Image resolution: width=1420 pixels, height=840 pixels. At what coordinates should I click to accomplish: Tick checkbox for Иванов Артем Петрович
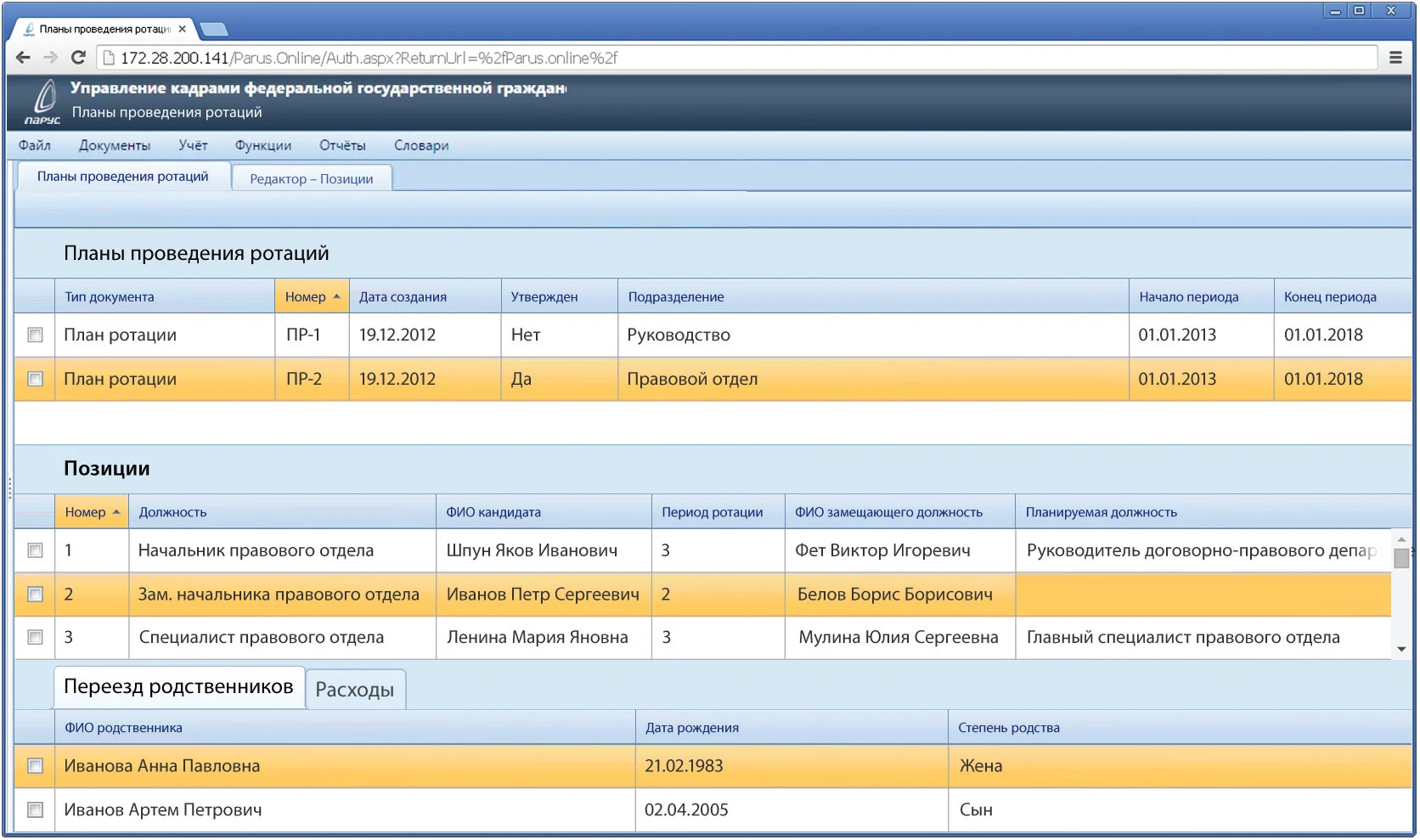pyautogui.click(x=35, y=810)
